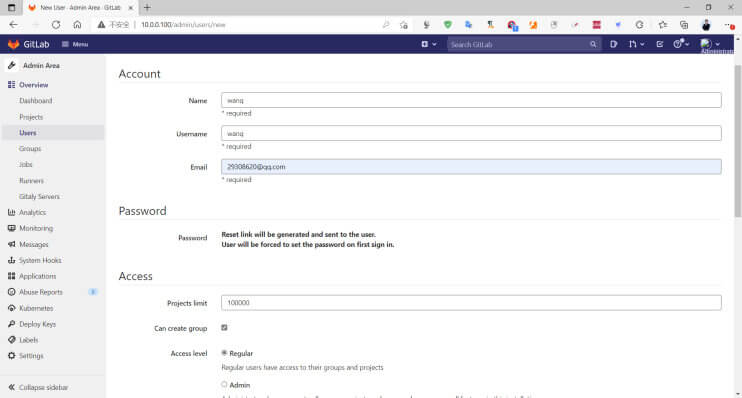Click into the Username input field
Image resolution: width=742 pixels, height=398 pixels.
point(471,133)
